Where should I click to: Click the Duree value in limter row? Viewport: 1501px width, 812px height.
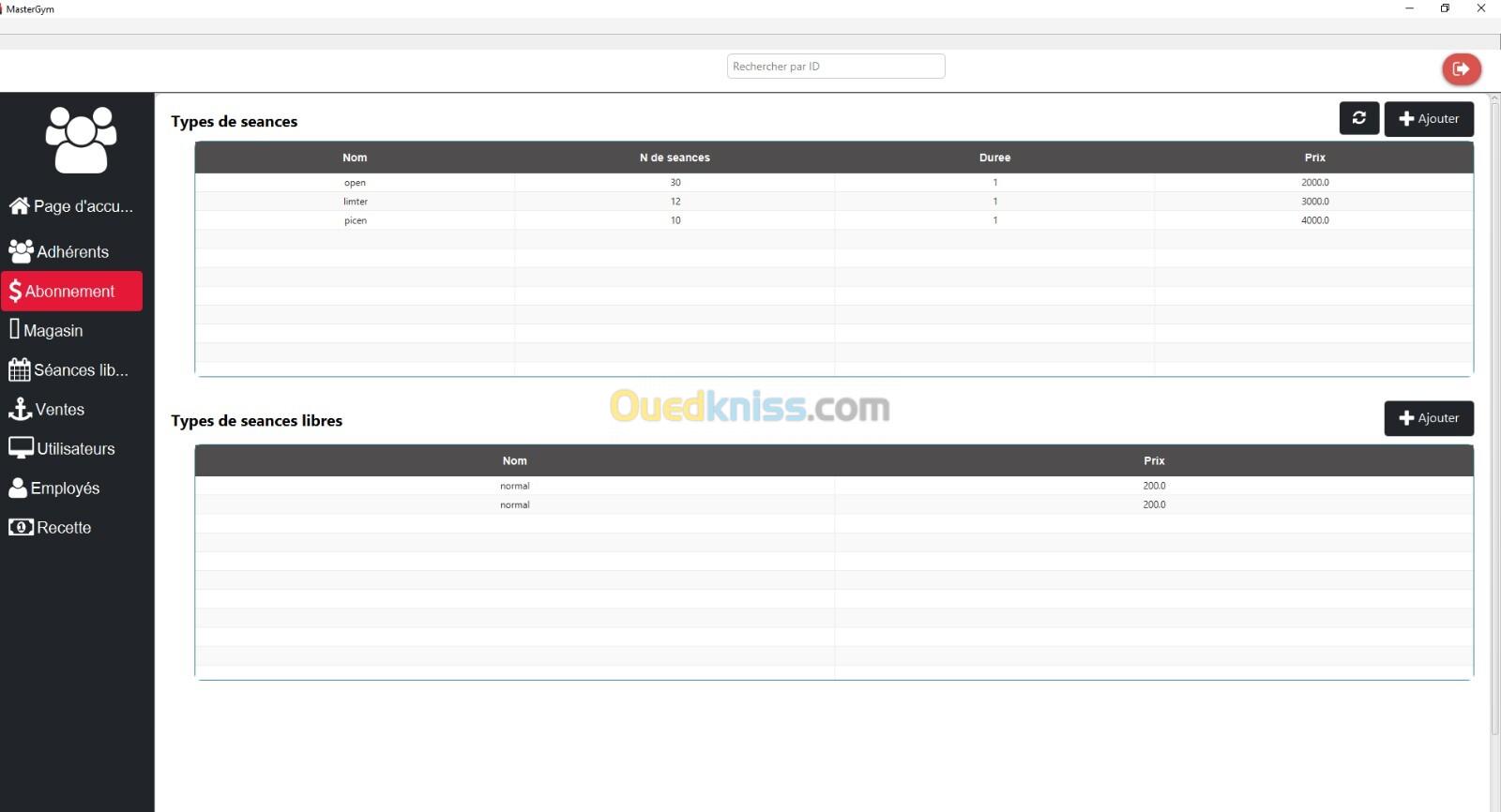(x=994, y=202)
